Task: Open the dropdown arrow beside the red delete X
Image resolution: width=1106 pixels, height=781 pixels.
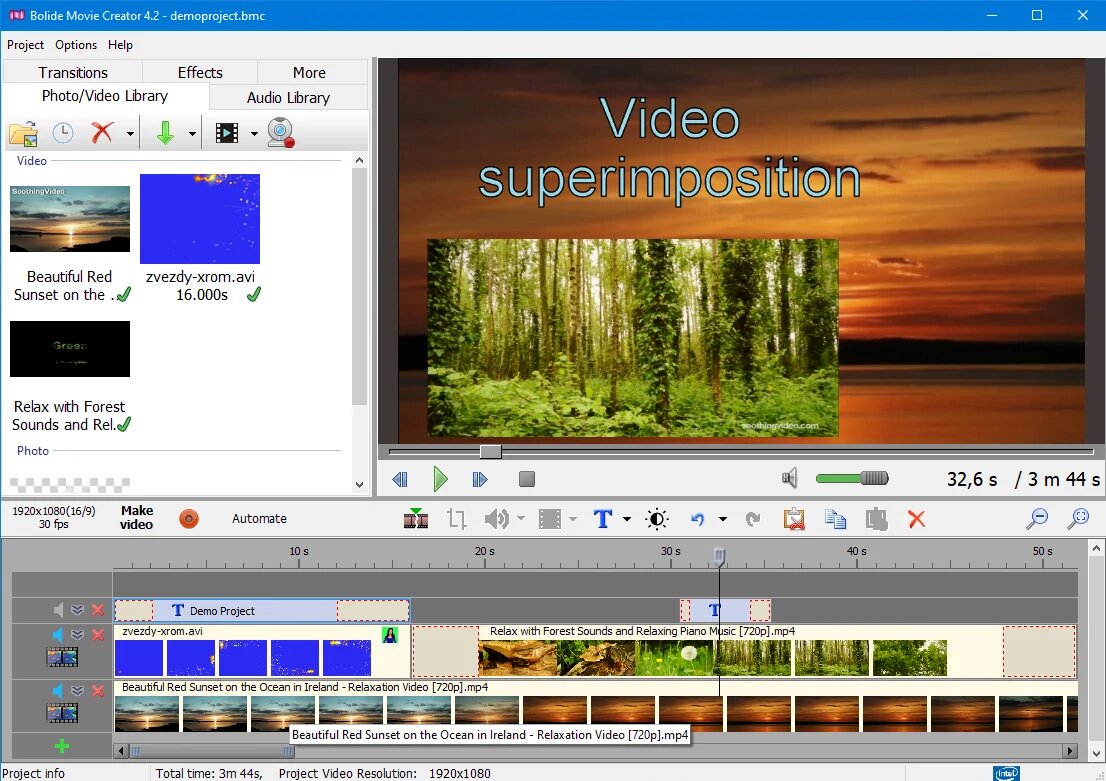Action: (129, 133)
